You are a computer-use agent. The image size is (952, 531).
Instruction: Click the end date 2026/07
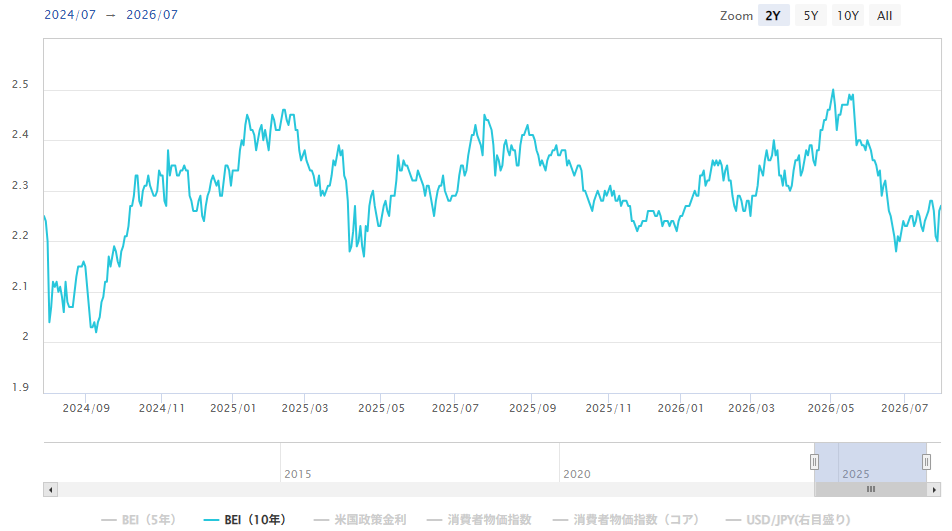pos(152,15)
